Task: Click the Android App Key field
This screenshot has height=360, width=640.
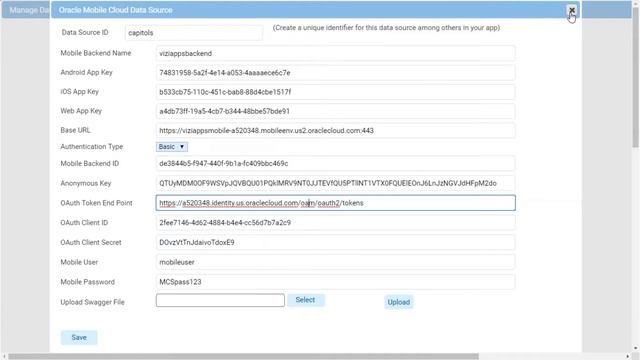Action: (335, 73)
